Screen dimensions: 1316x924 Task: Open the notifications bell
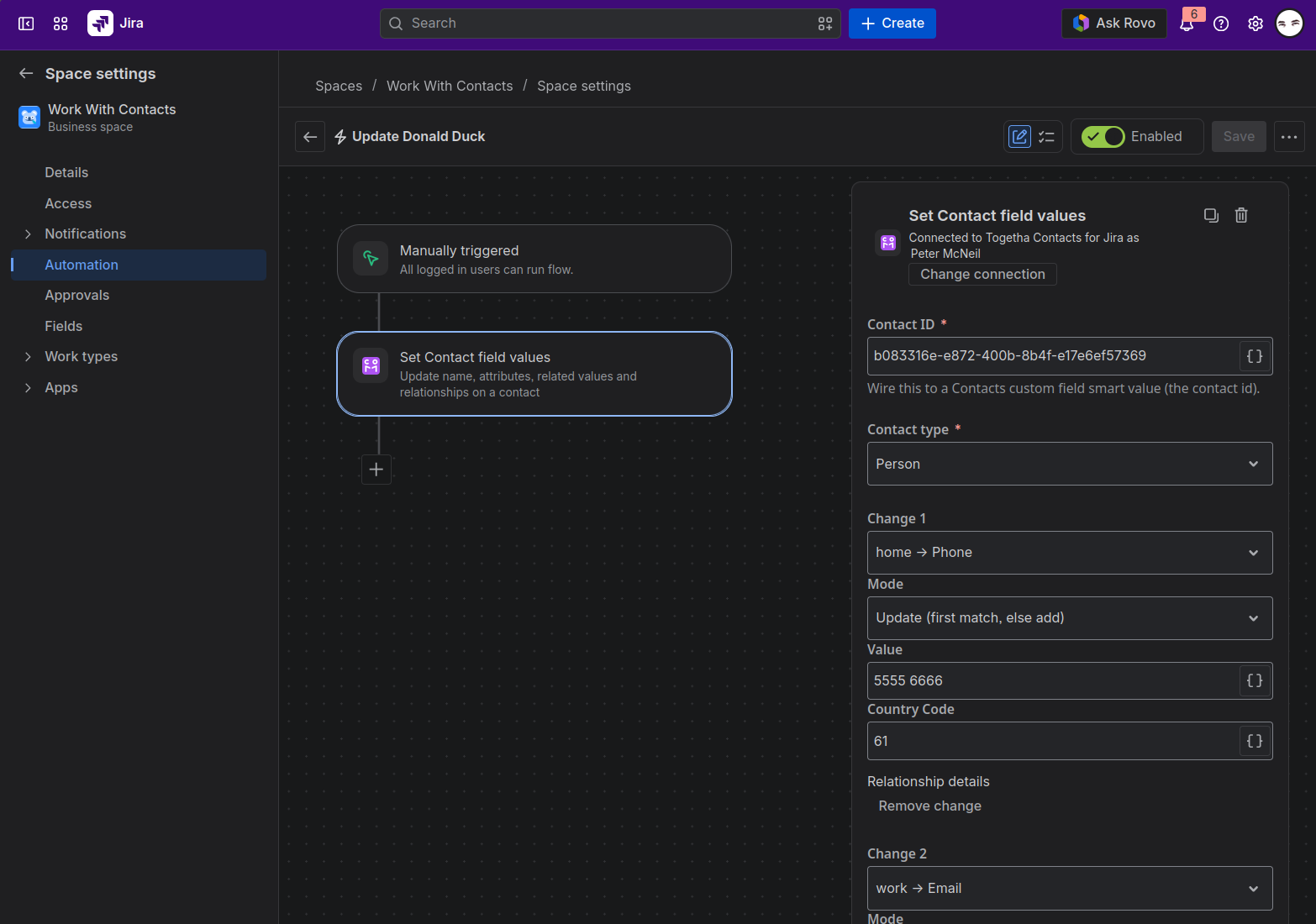point(1187,24)
